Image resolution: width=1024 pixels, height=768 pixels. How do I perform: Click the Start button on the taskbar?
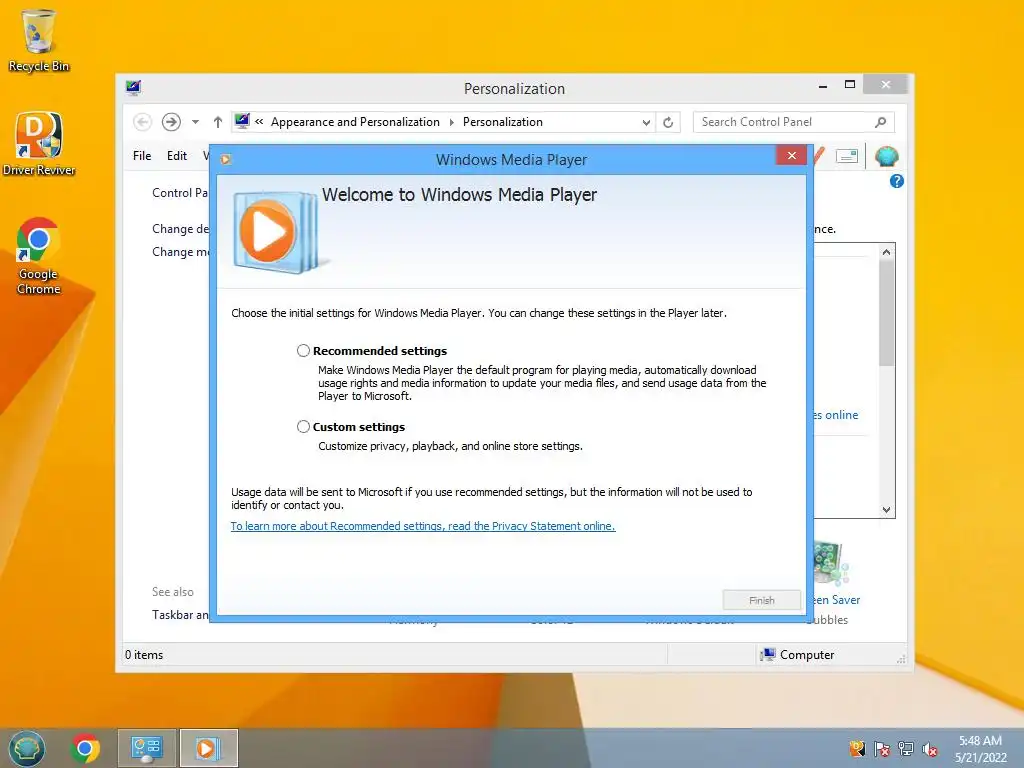pos(26,748)
